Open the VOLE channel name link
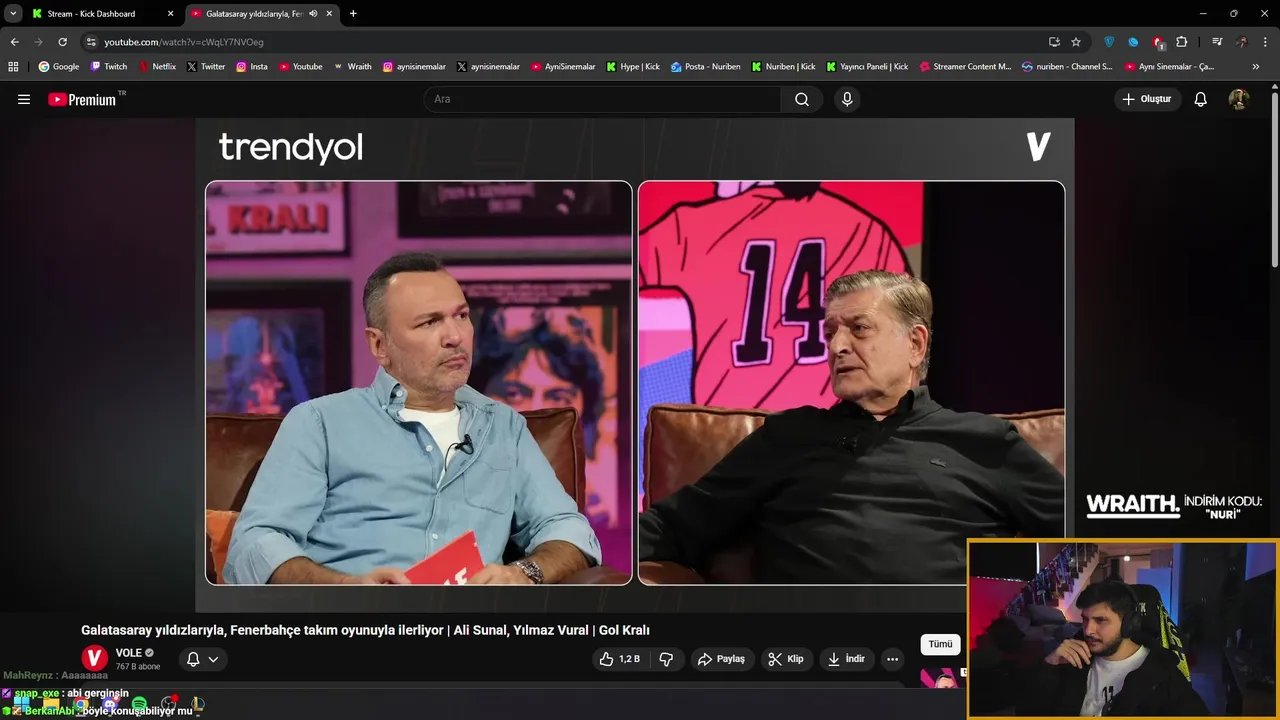The height and width of the screenshot is (720, 1280). click(129, 653)
